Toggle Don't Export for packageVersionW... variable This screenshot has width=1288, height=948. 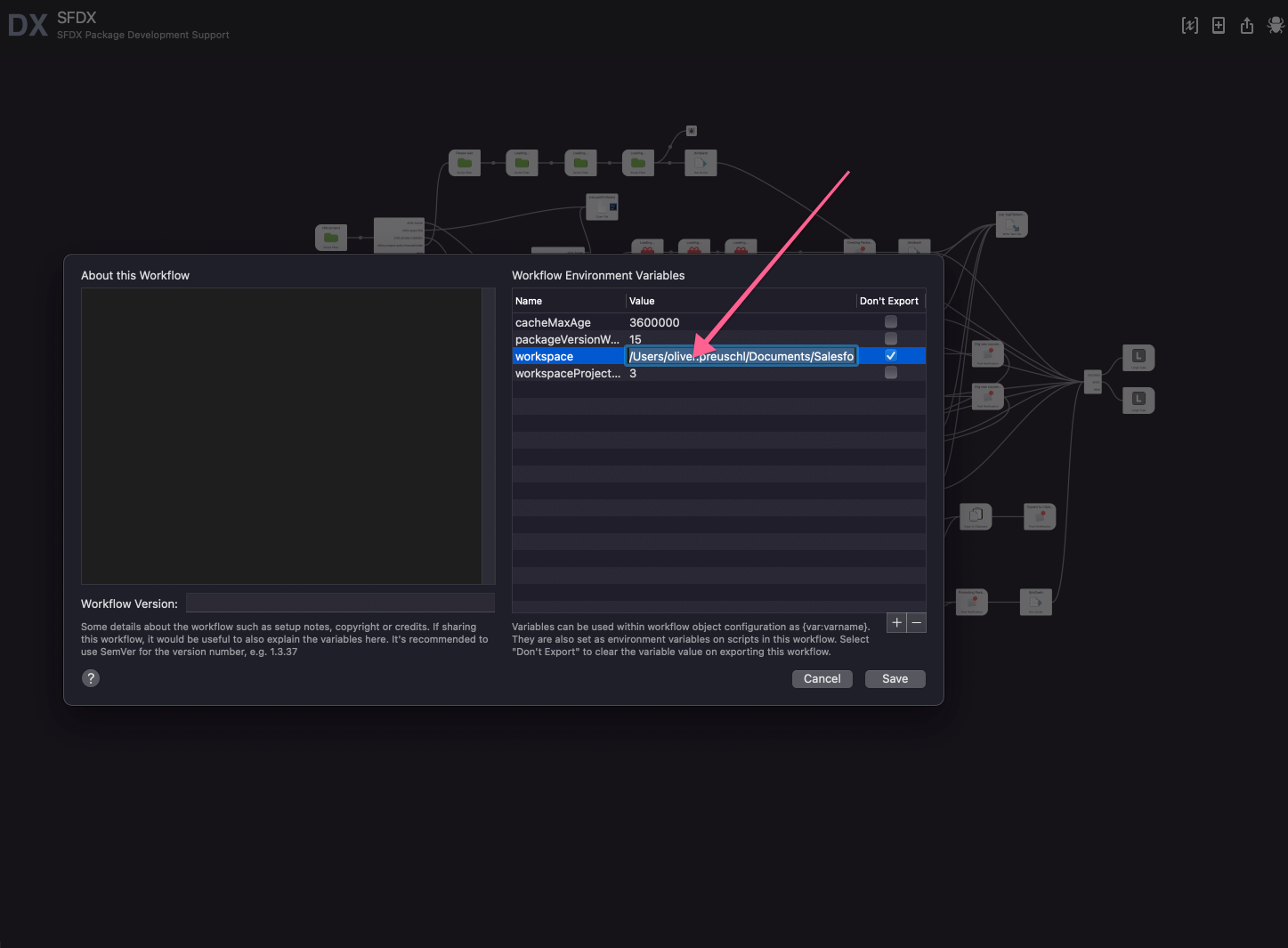click(891, 339)
